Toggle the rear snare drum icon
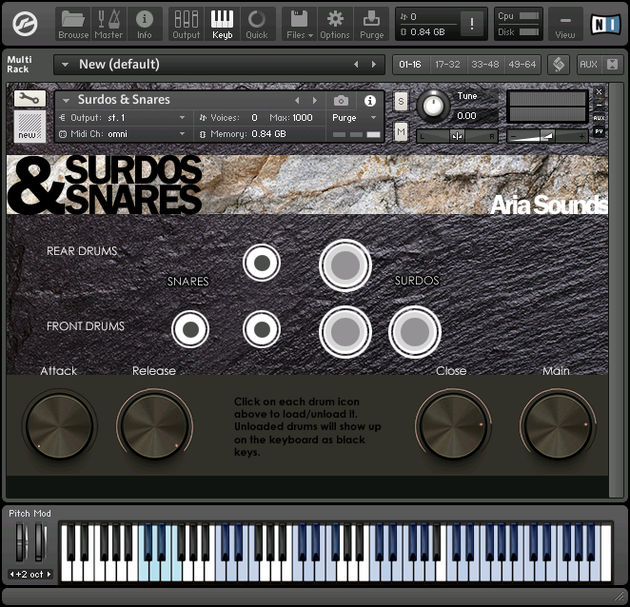 point(262,263)
